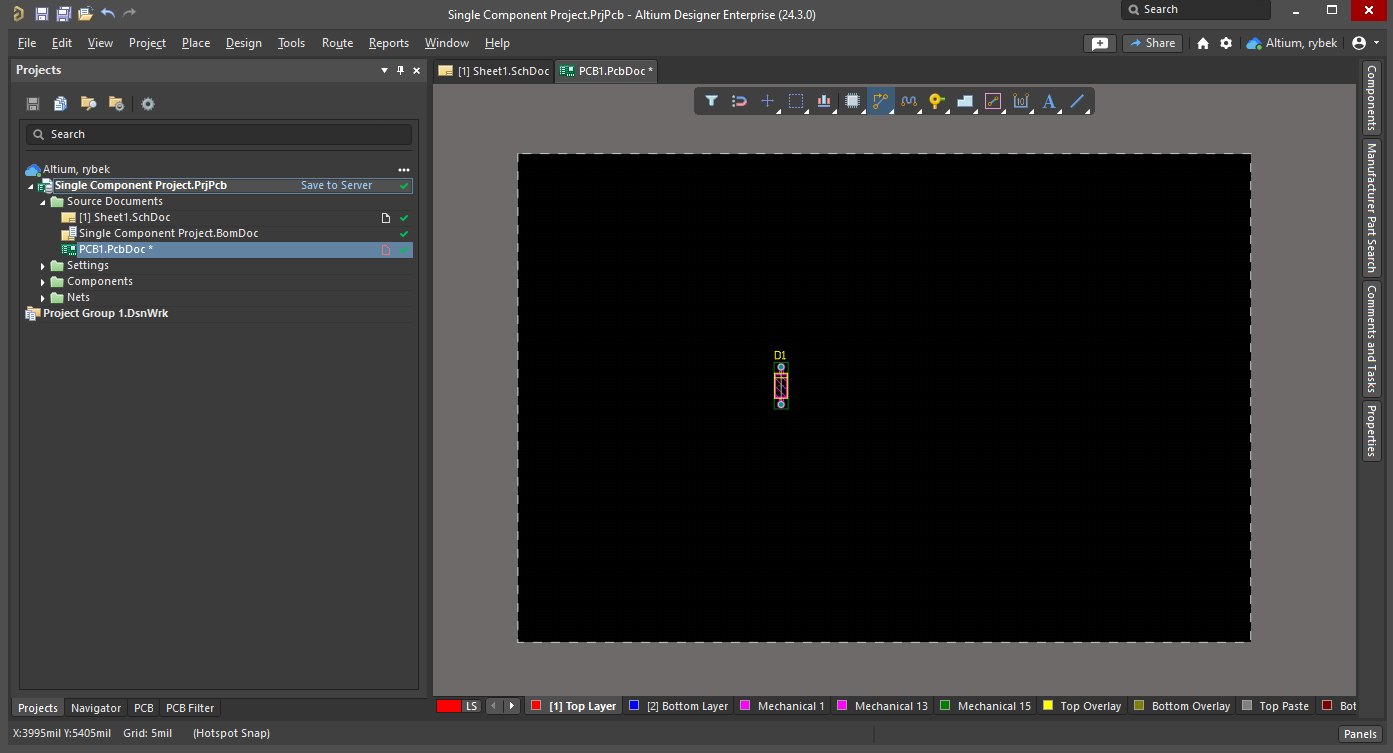Close the Projects panel
The width and height of the screenshot is (1393, 753).
point(417,70)
